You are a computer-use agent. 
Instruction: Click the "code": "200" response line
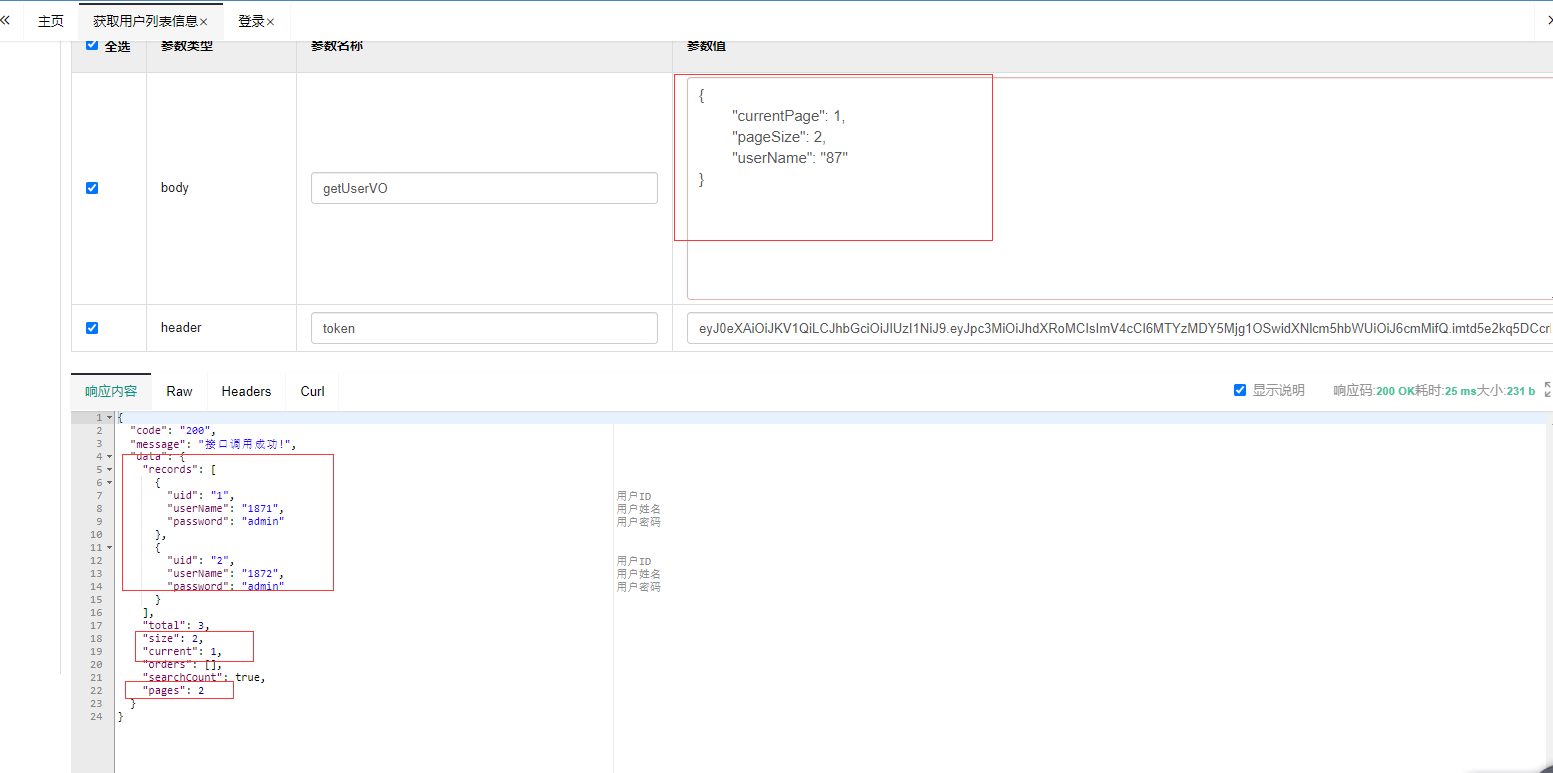tap(173, 430)
